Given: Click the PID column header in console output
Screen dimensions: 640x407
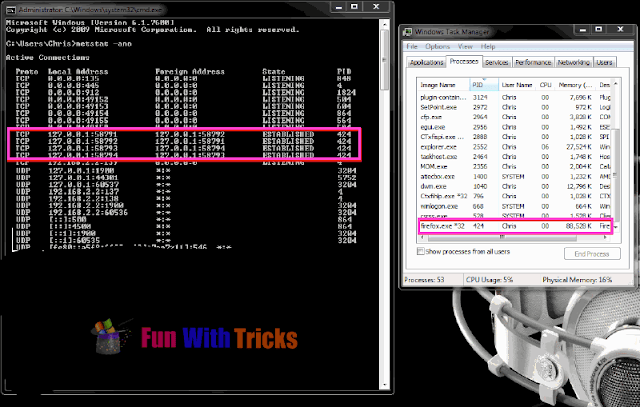Looking at the screenshot, I should tap(344, 71).
